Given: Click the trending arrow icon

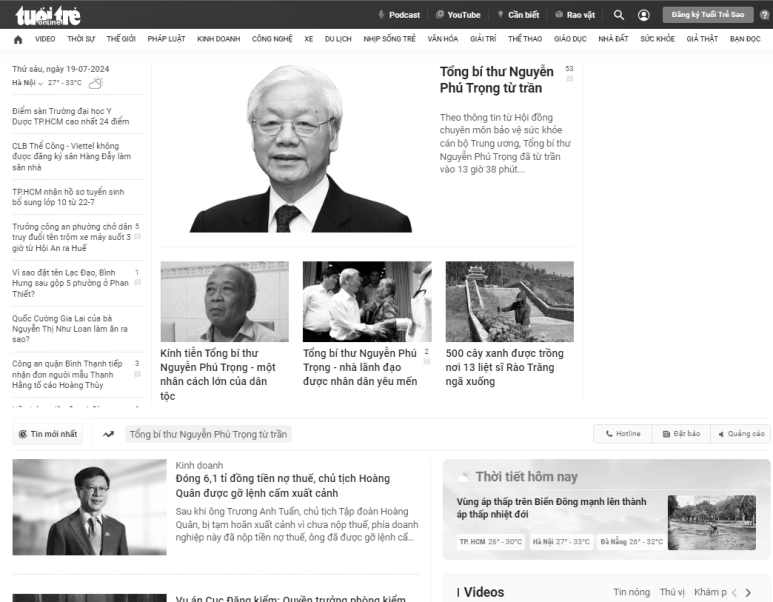Looking at the screenshot, I should (x=108, y=434).
